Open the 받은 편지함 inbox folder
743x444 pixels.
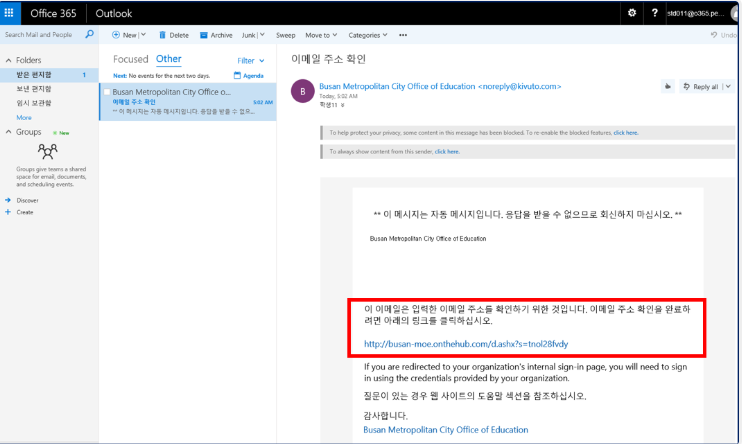pos(33,75)
